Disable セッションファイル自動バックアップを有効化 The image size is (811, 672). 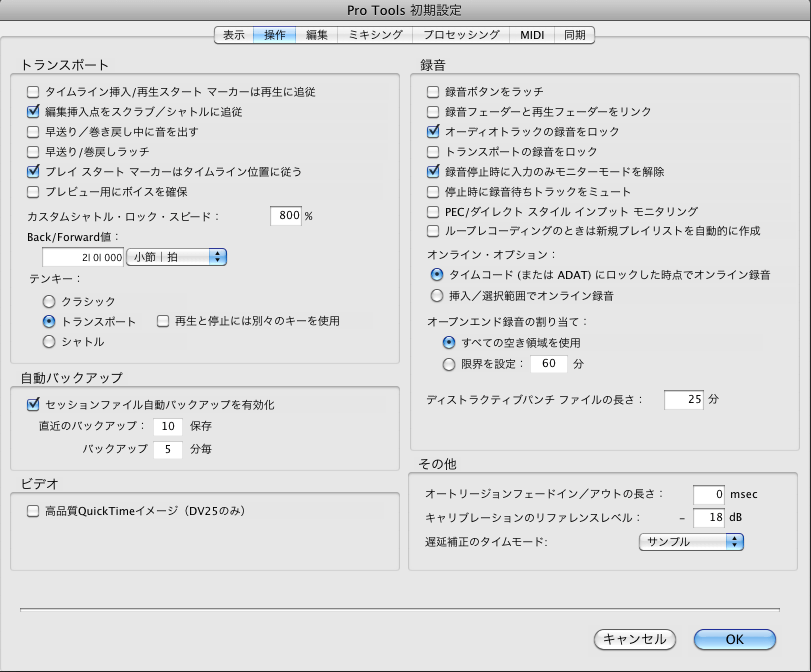point(33,405)
